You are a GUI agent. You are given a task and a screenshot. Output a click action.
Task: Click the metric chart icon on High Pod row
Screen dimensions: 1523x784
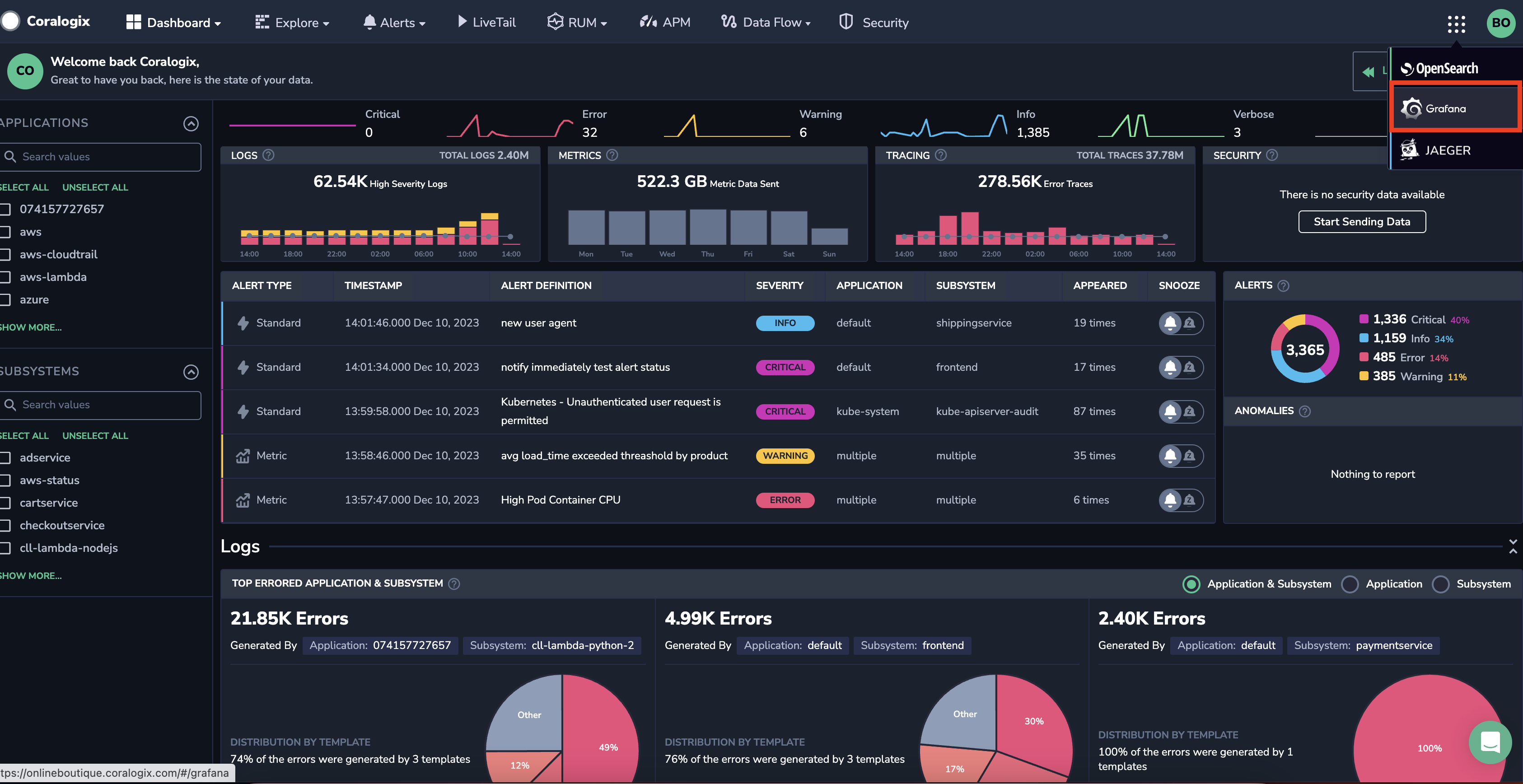[243, 500]
